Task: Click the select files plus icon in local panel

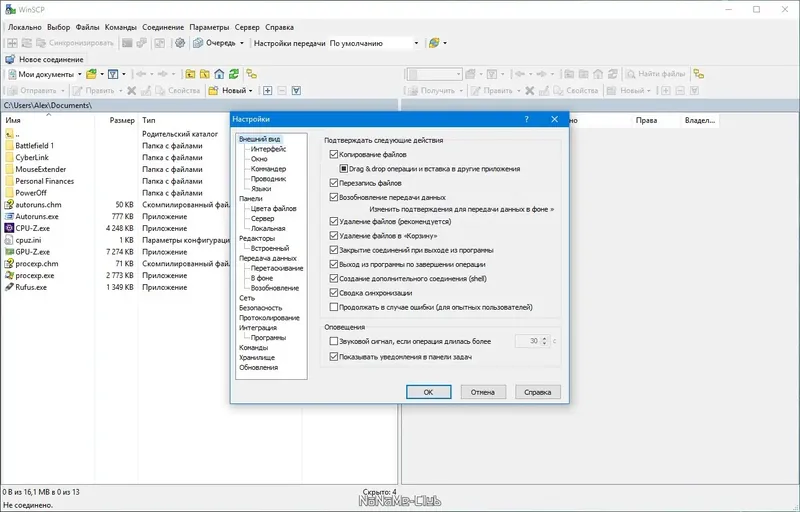Action: click(x=267, y=91)
